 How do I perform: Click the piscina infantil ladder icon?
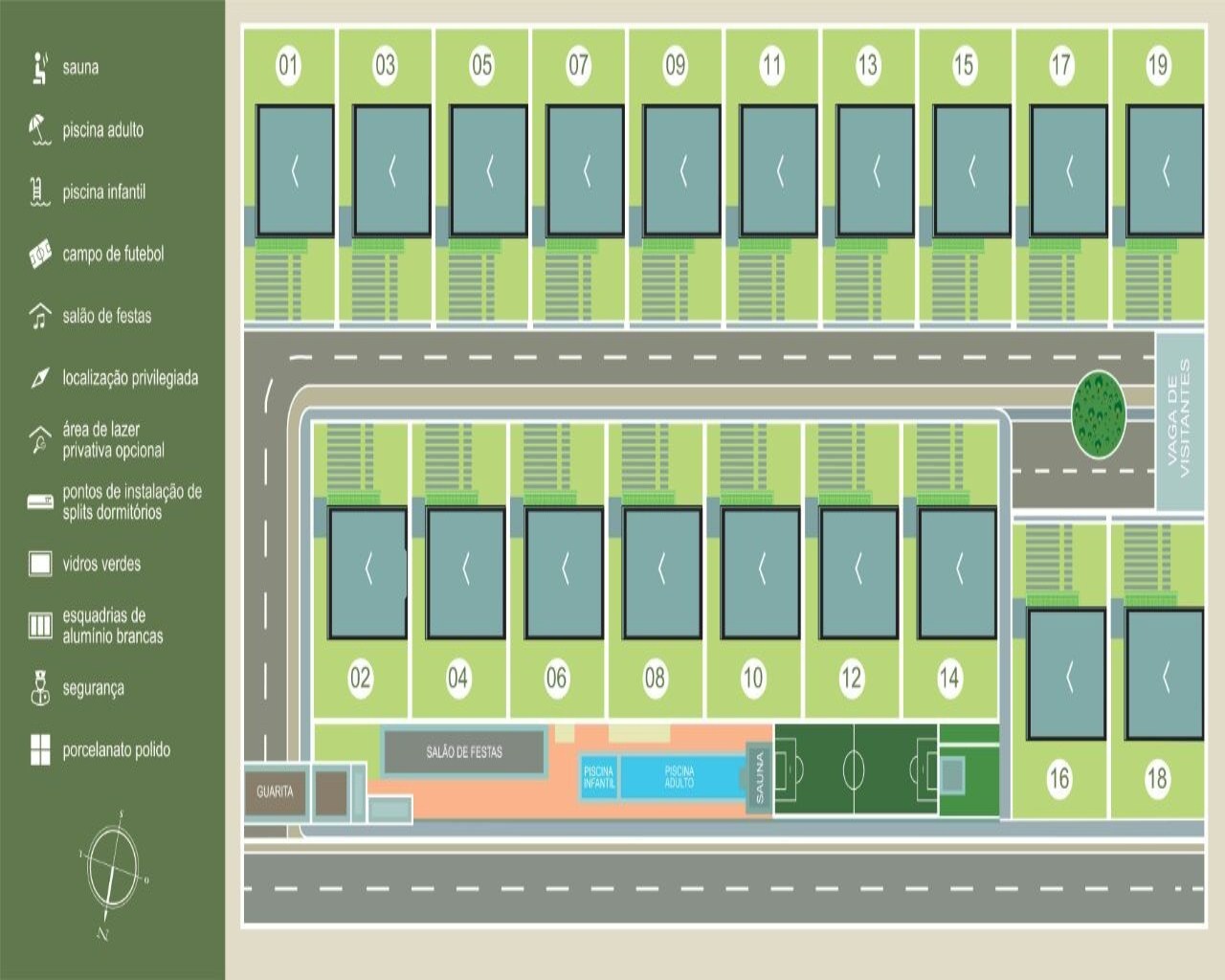tap(39, 191)
